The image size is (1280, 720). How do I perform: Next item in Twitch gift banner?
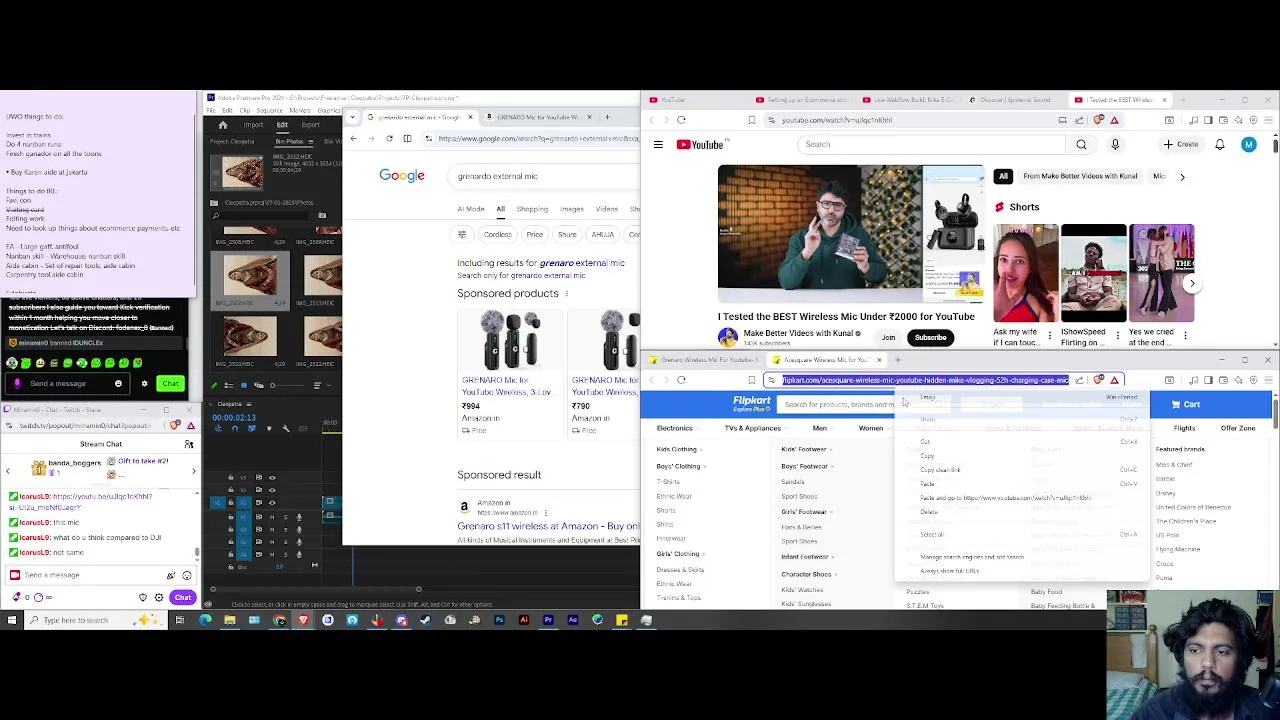tap(193, 470)
